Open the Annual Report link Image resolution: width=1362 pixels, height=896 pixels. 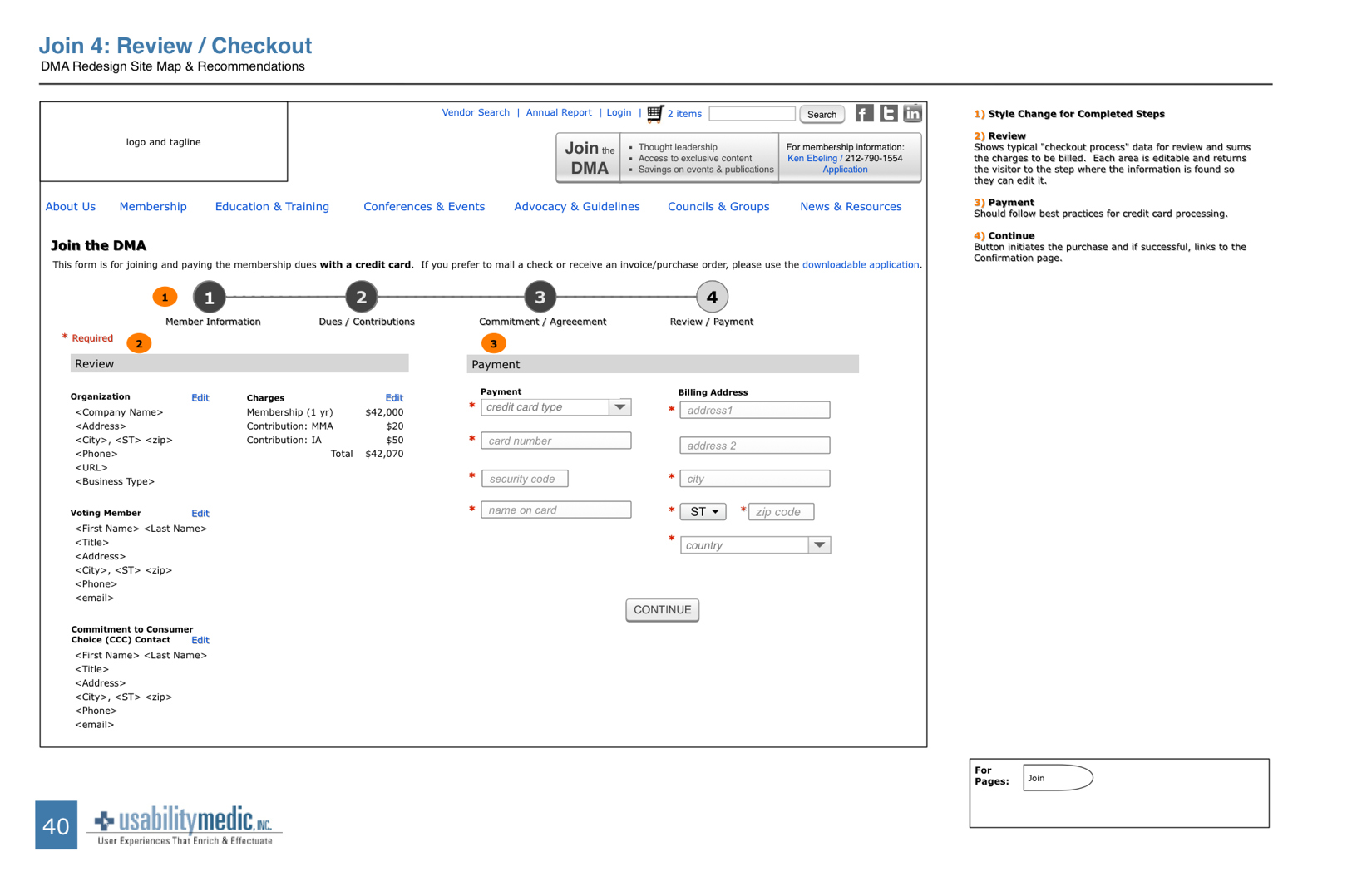coord(559,113)
